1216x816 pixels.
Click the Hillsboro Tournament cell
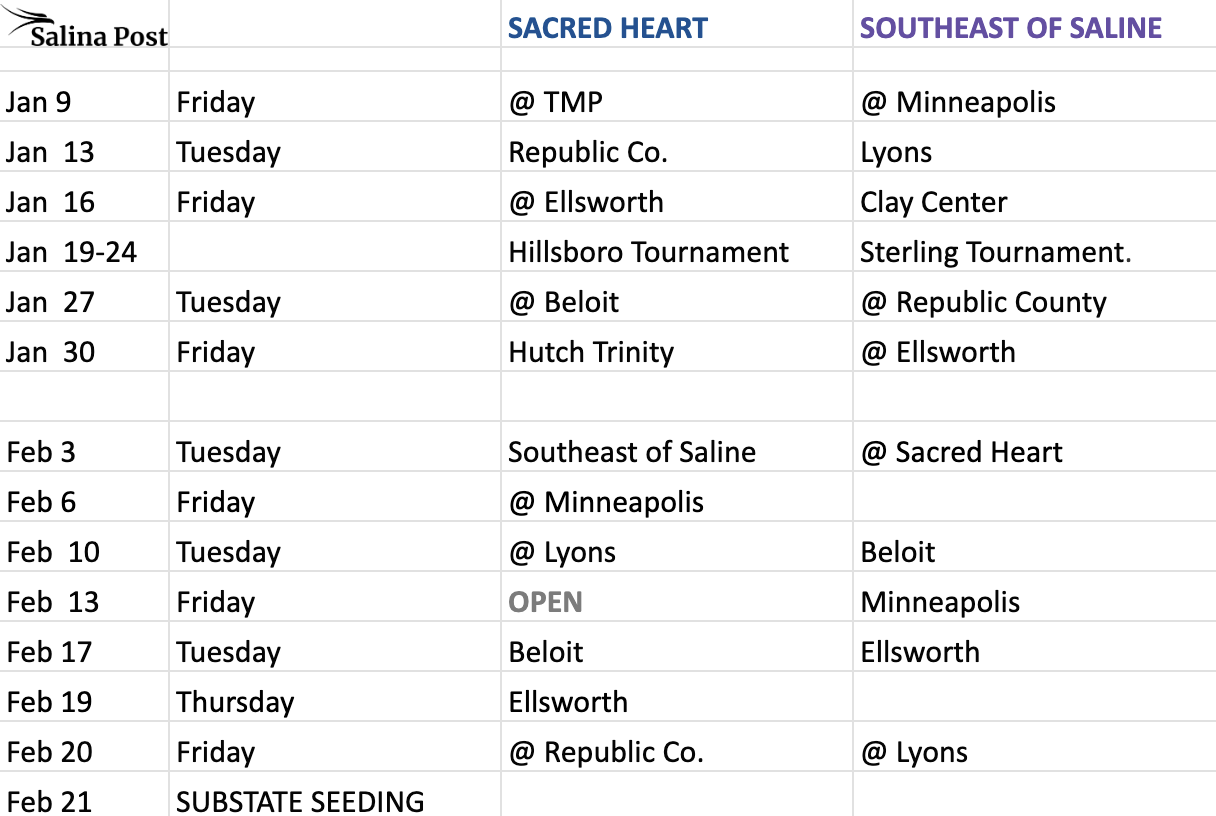(648, 252)
